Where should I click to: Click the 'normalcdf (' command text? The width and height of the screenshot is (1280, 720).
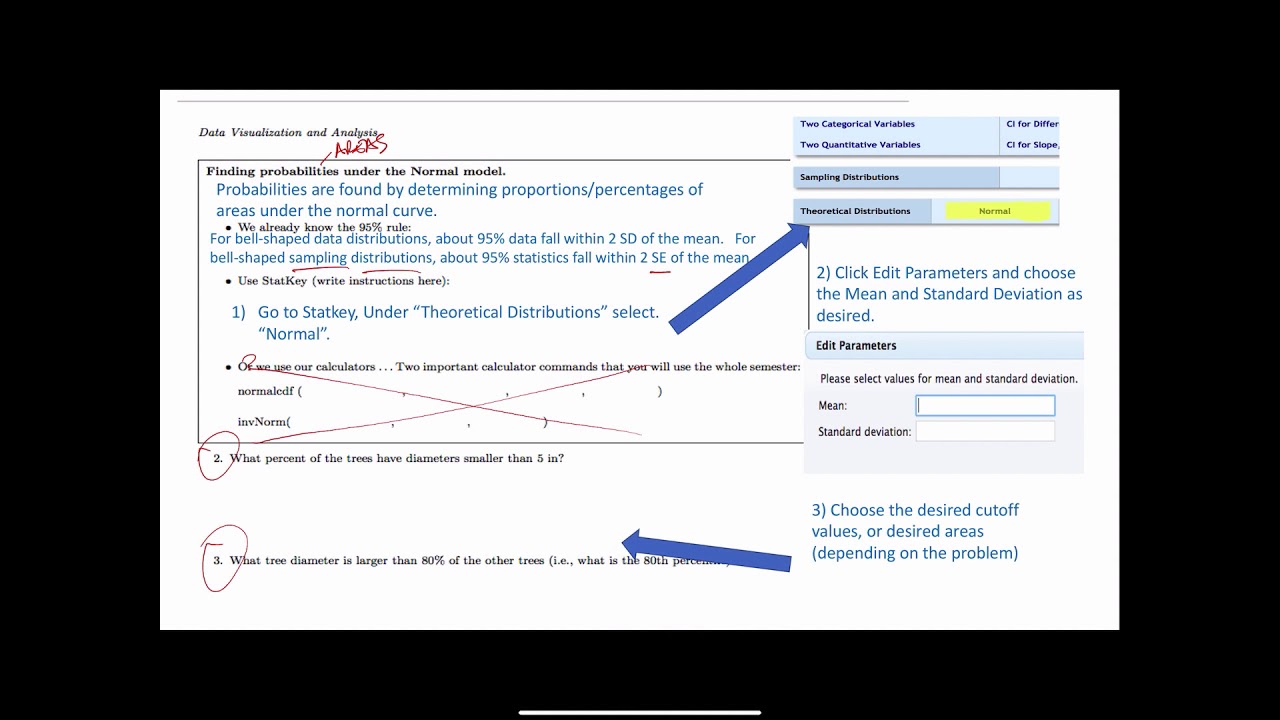point(270,391)
